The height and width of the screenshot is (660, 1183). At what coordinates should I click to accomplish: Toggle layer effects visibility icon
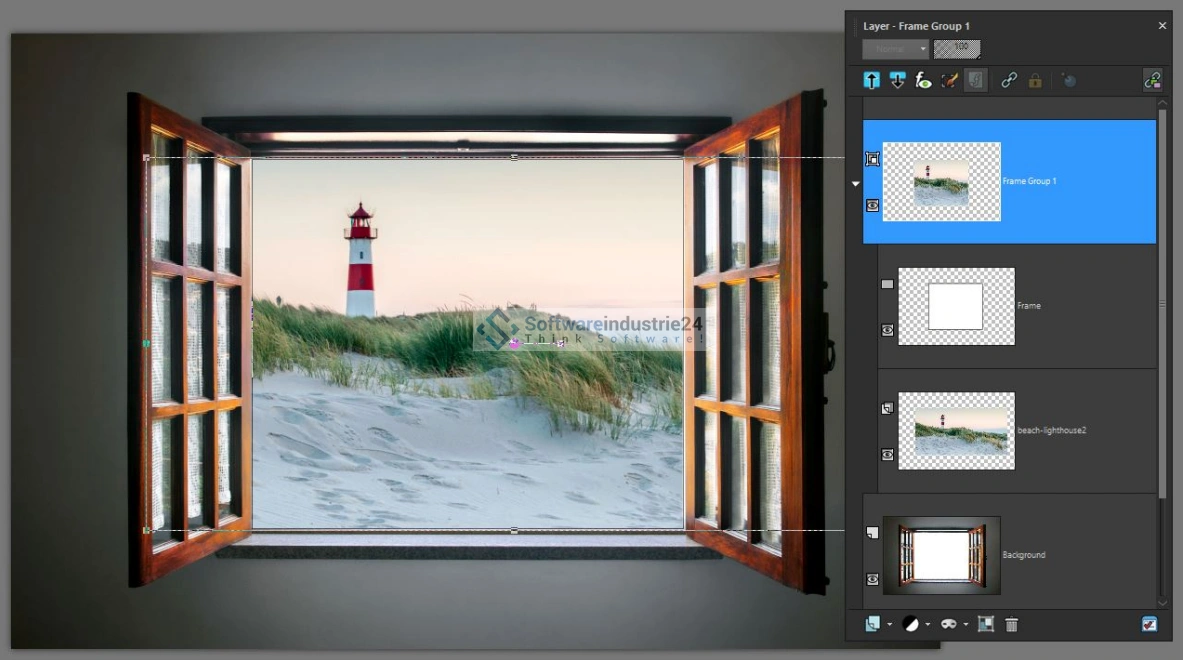pyautogui.click(x=923, y=81)
